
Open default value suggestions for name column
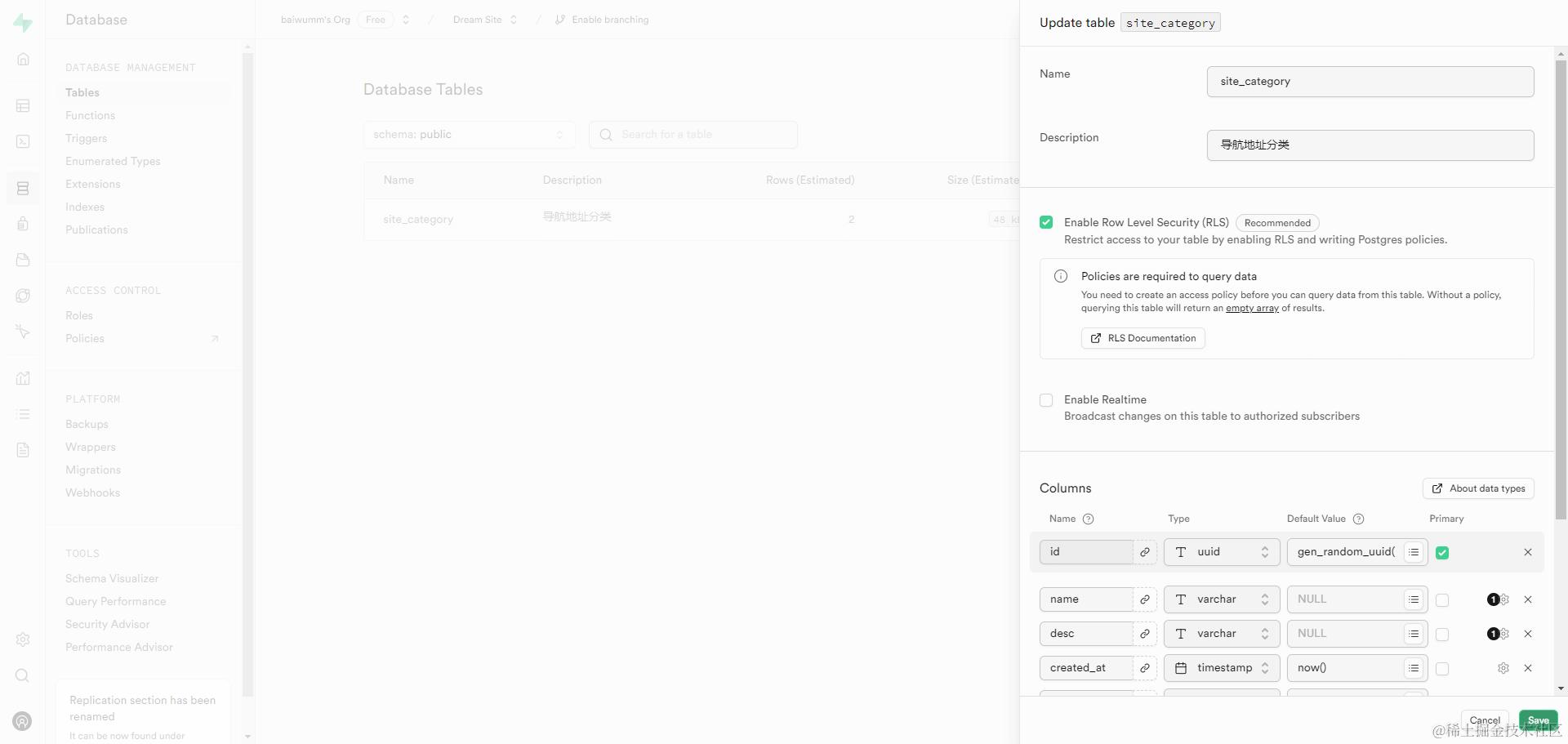coord(1414,599)
